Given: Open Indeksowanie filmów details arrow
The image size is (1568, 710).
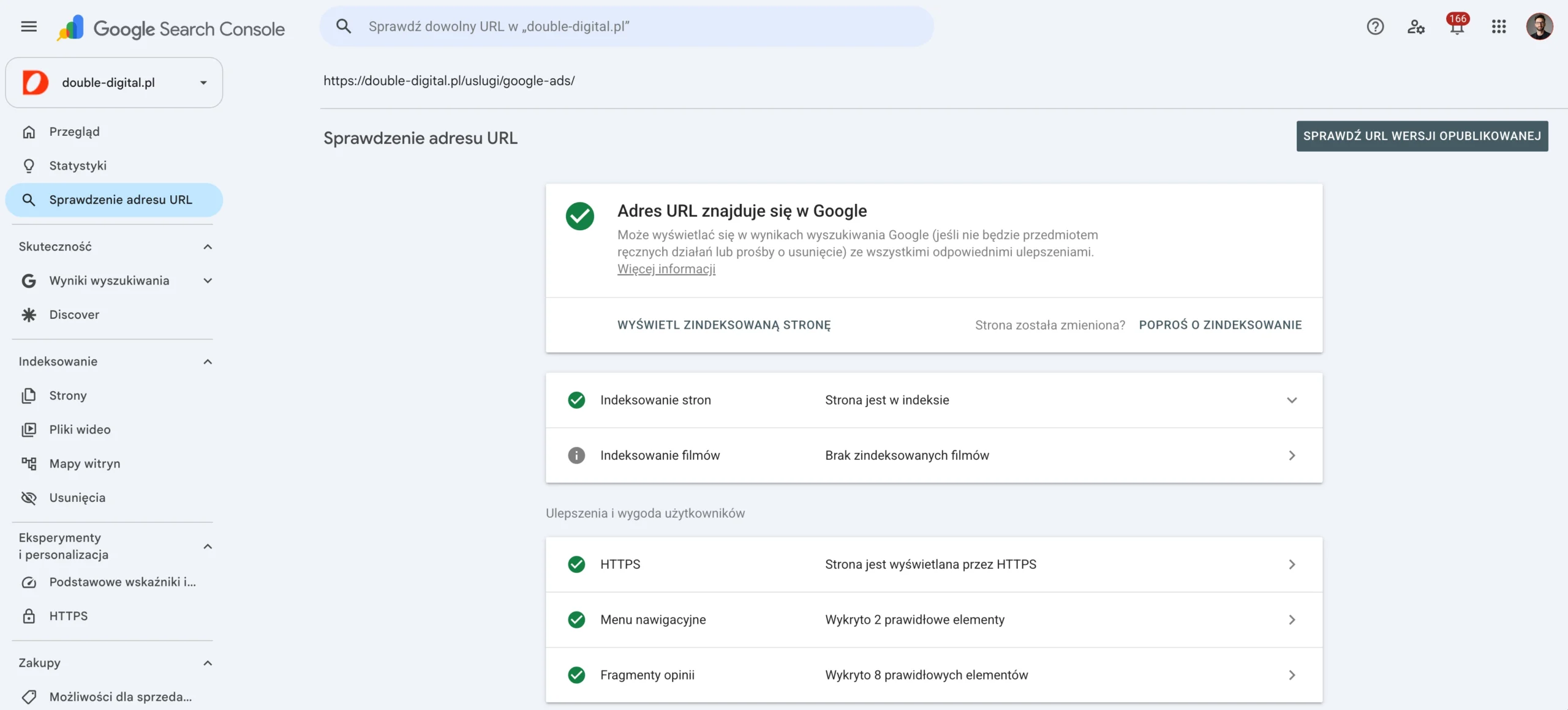Looking at the screenshot, I should 1292,455.
